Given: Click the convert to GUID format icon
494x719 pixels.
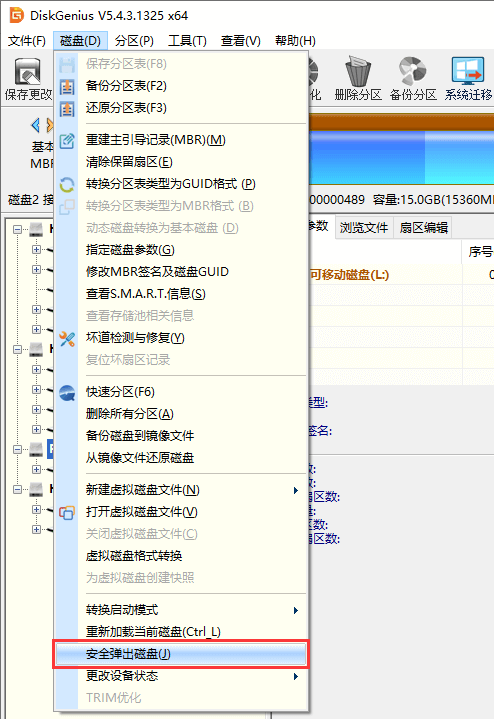Looking at the screenshot, I should [67, 184].
